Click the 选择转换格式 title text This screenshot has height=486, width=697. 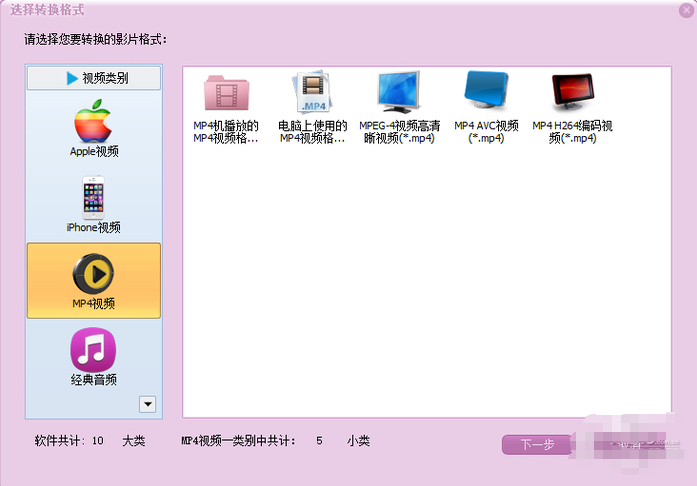[x=47, y=10]
